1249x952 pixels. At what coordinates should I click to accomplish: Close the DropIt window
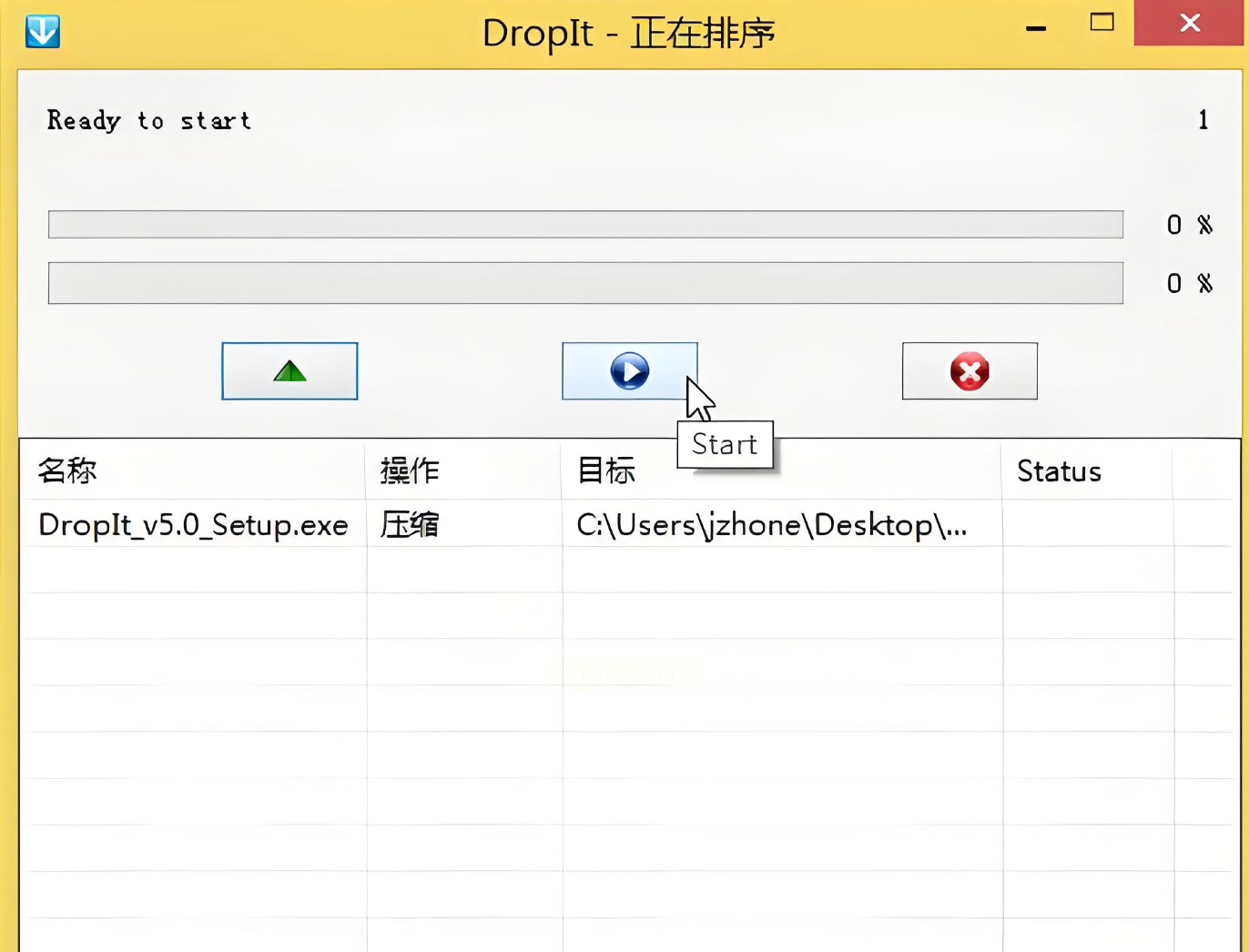pyautogui.click(x=1190, y=23)
